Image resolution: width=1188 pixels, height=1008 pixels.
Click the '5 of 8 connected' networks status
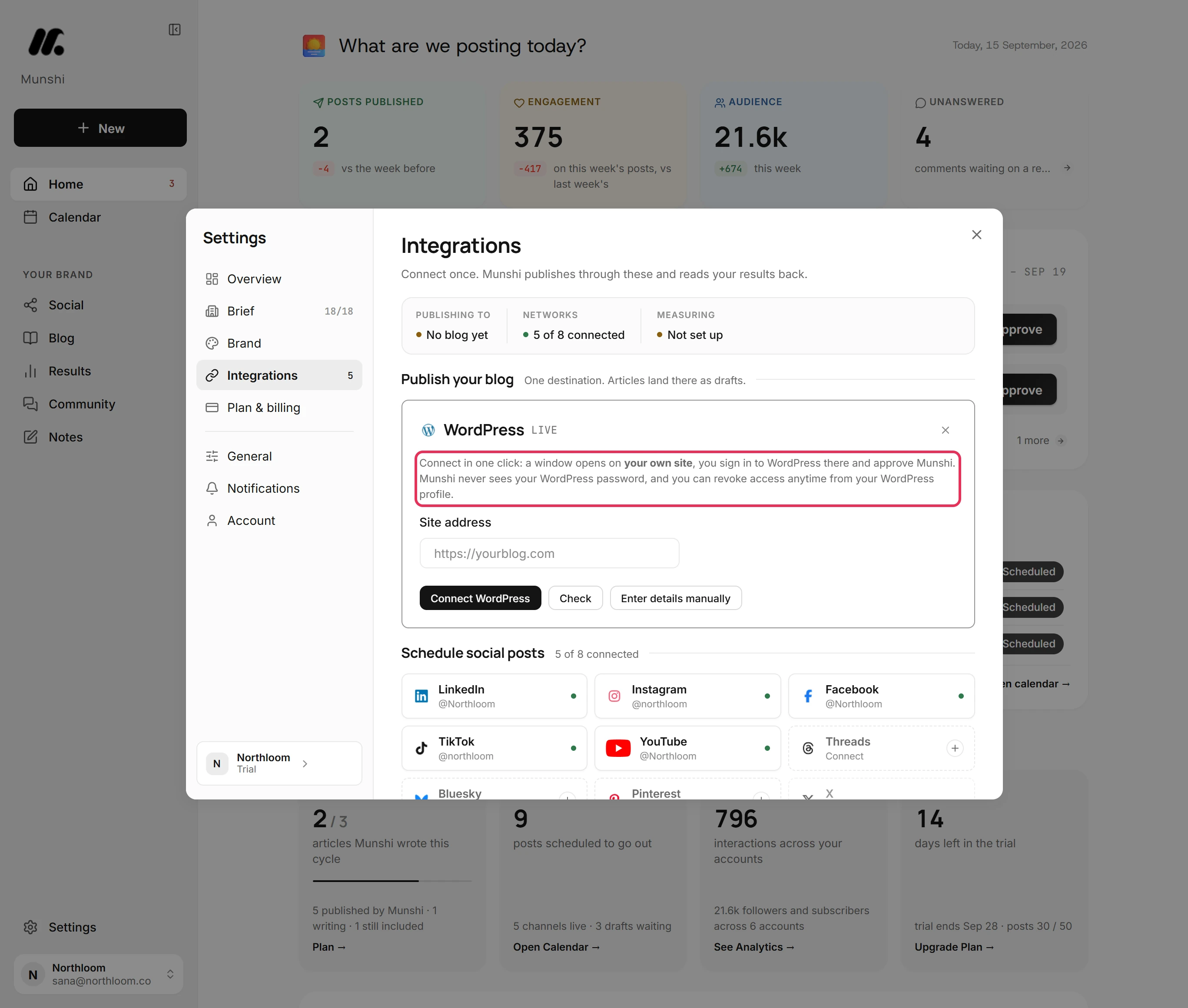click(x=574, y=335)
